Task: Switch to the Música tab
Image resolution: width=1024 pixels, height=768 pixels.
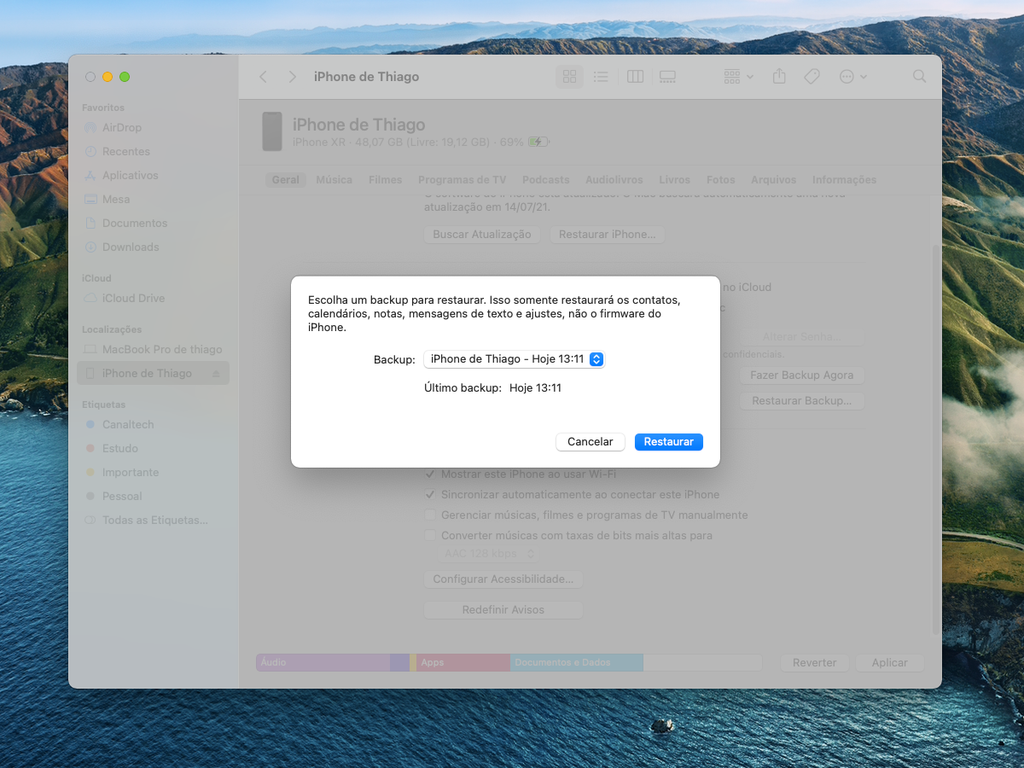Action: tap(334, 180)
